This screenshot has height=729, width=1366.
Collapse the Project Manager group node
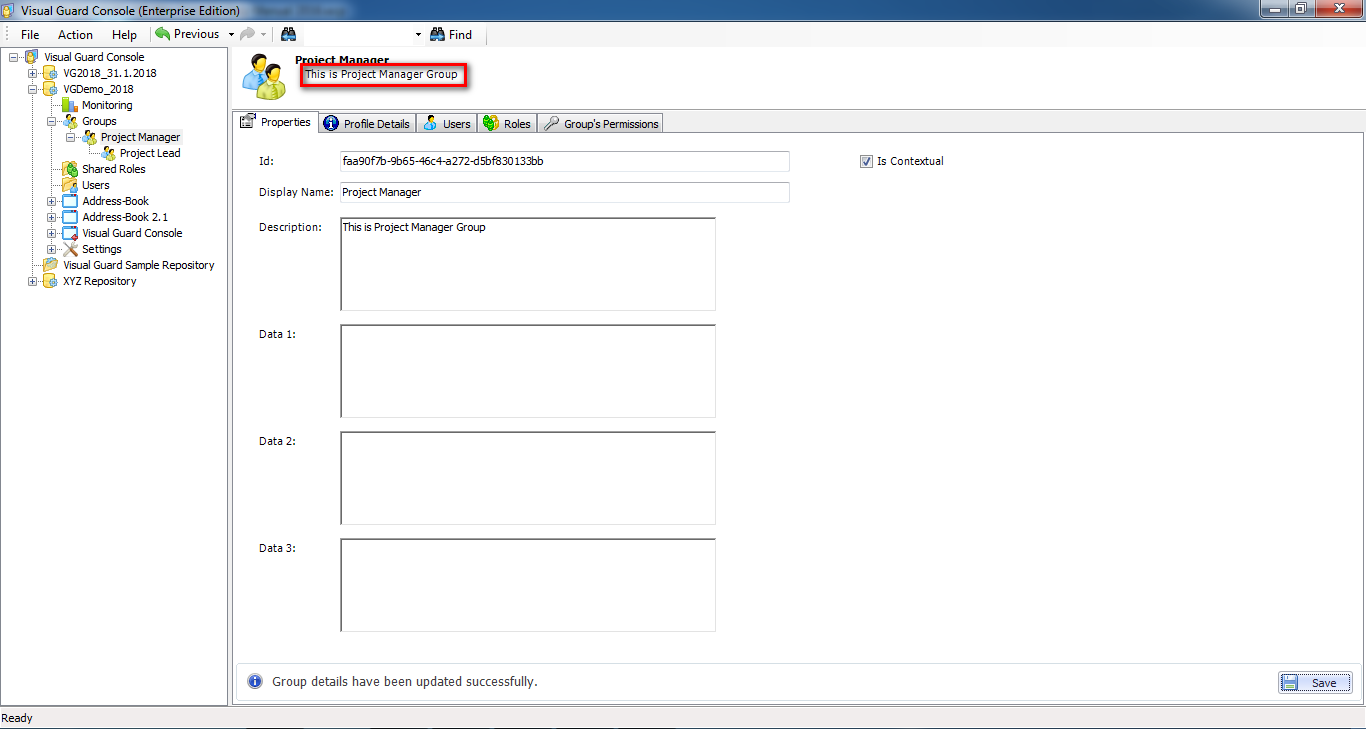(x=71, y=137)
